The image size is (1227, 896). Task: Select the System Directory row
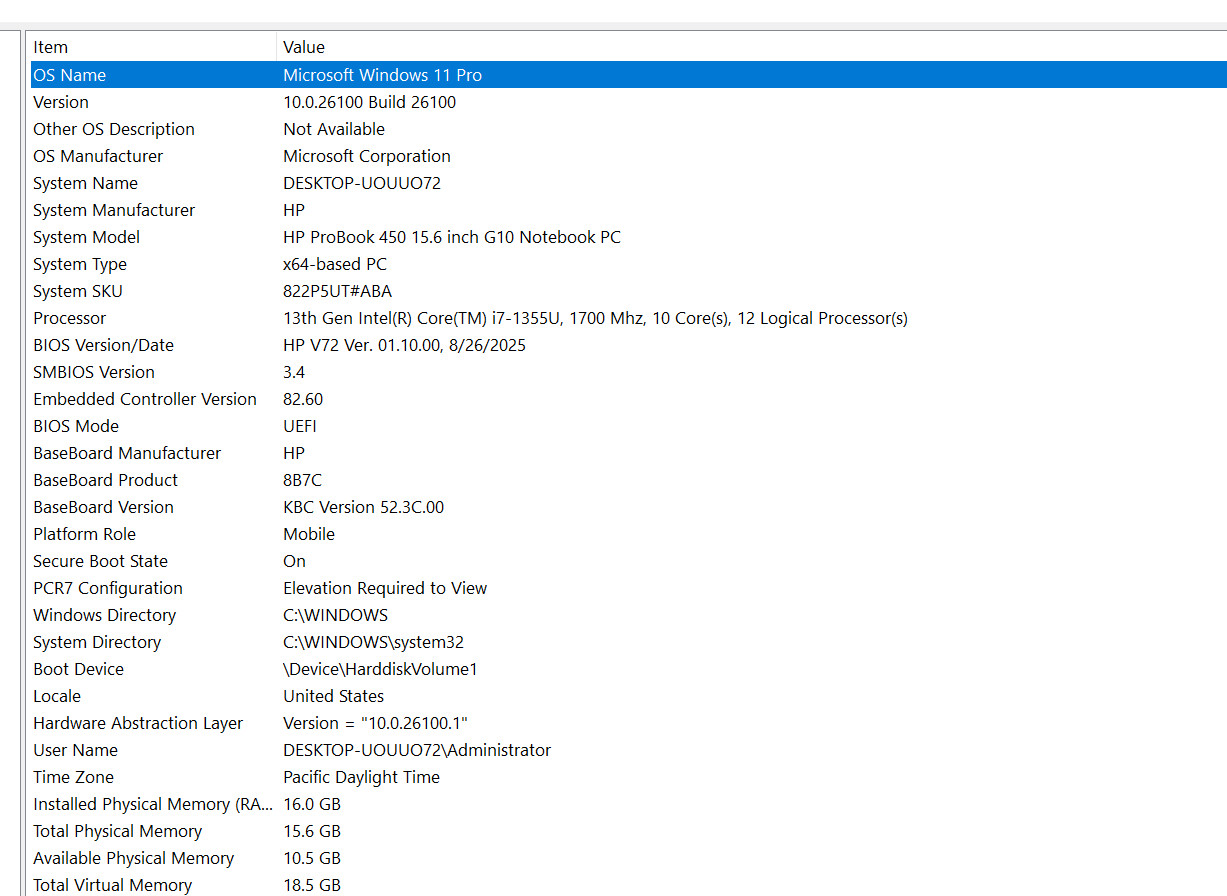point(629,642)
